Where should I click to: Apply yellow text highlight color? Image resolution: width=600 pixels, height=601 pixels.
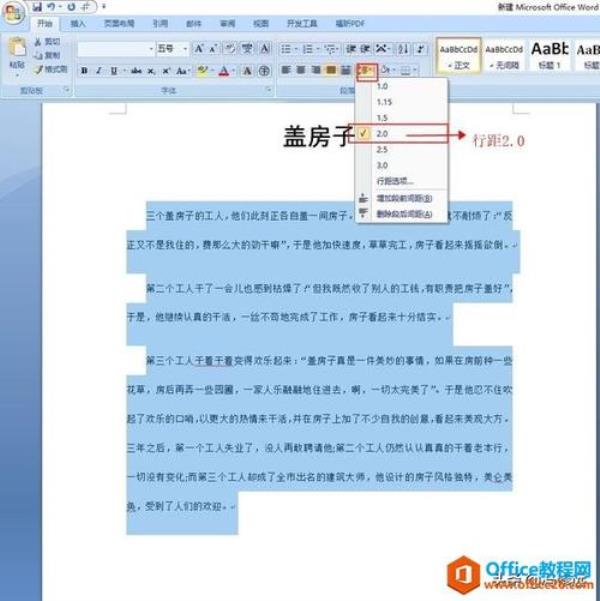point(202,71)
